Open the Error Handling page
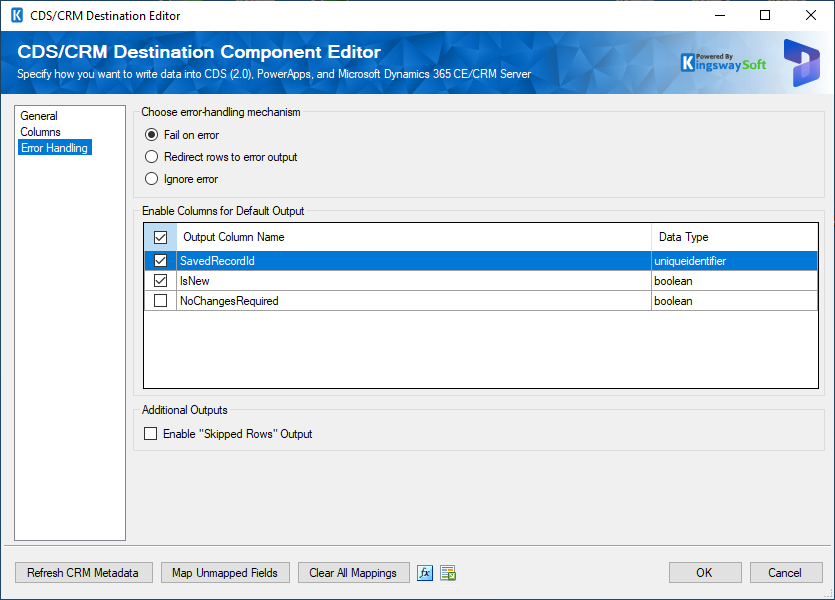 click(x=55, y=147)
